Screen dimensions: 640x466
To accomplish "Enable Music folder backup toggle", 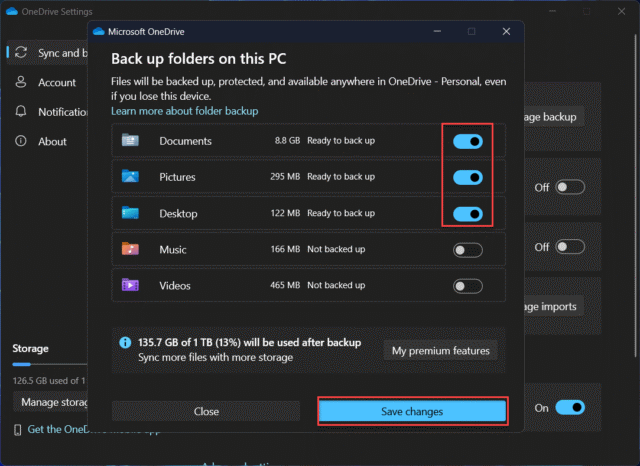I will 468,250.
